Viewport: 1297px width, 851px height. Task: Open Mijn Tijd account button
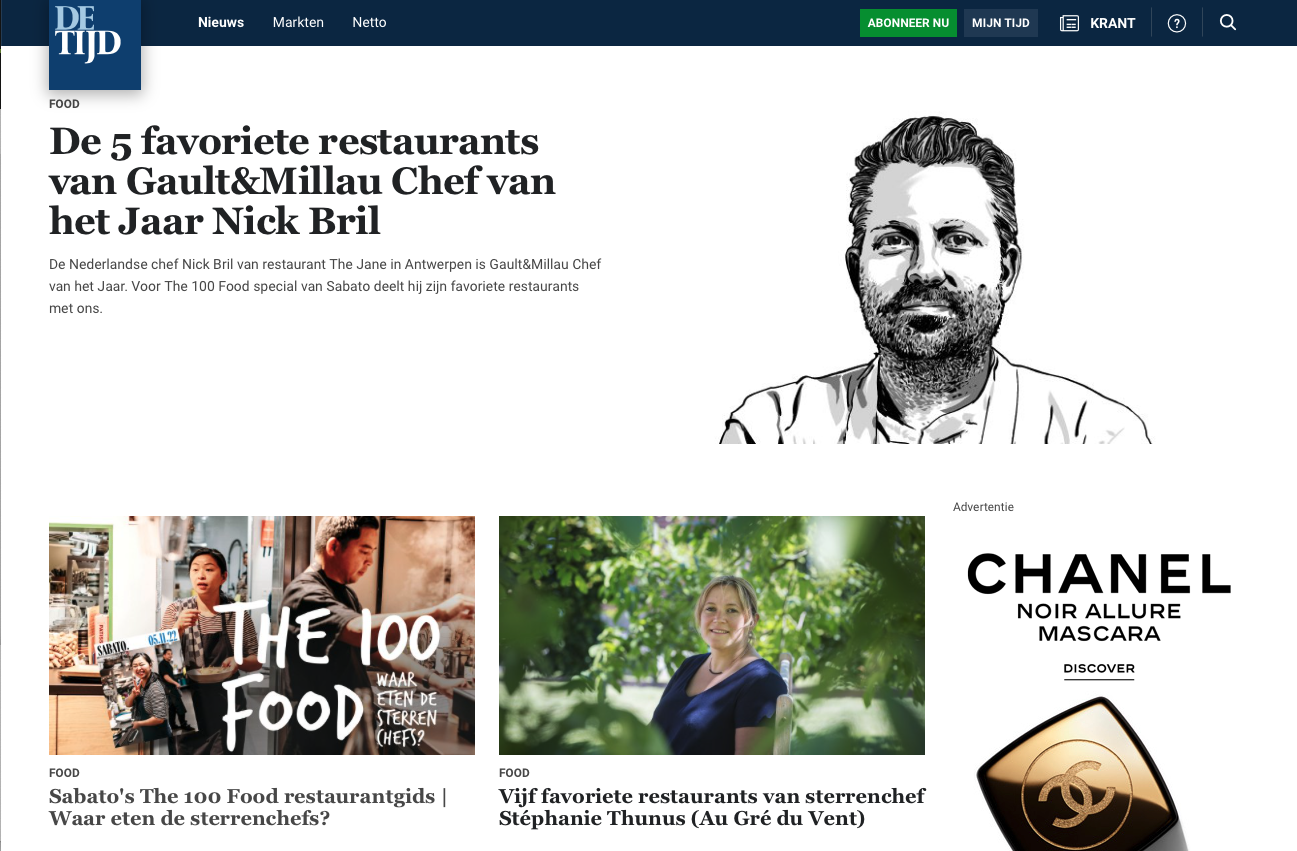click(1000, 23)
